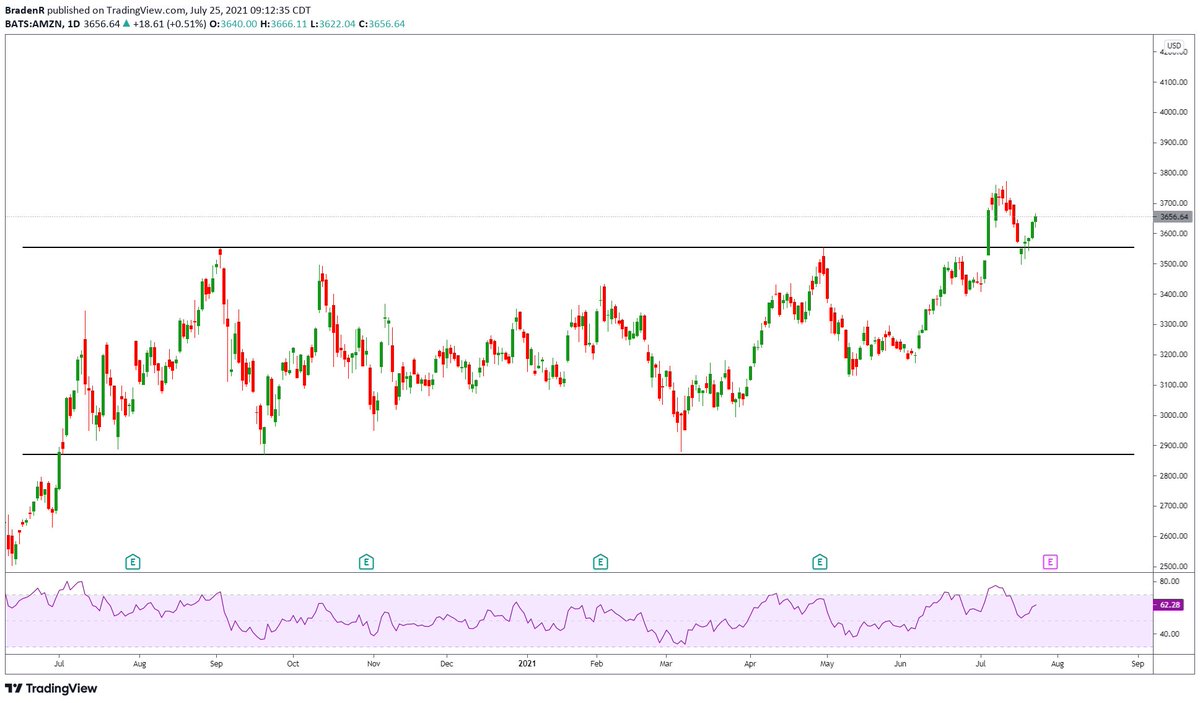Click the TradingView logo at bottom left

pos(51,689)
